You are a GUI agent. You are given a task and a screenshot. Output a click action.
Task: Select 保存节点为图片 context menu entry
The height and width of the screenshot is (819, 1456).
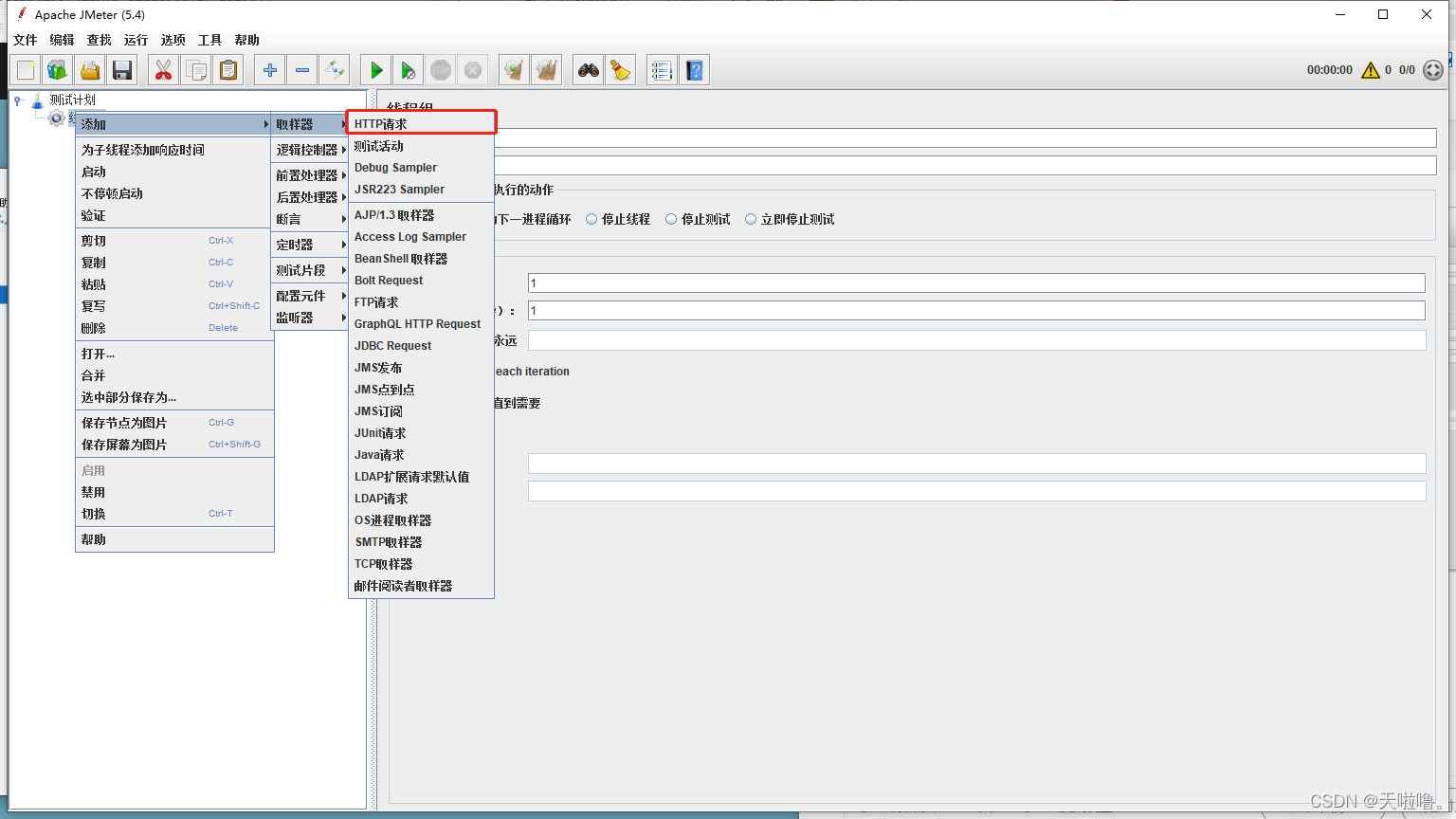tap(174, 423)
